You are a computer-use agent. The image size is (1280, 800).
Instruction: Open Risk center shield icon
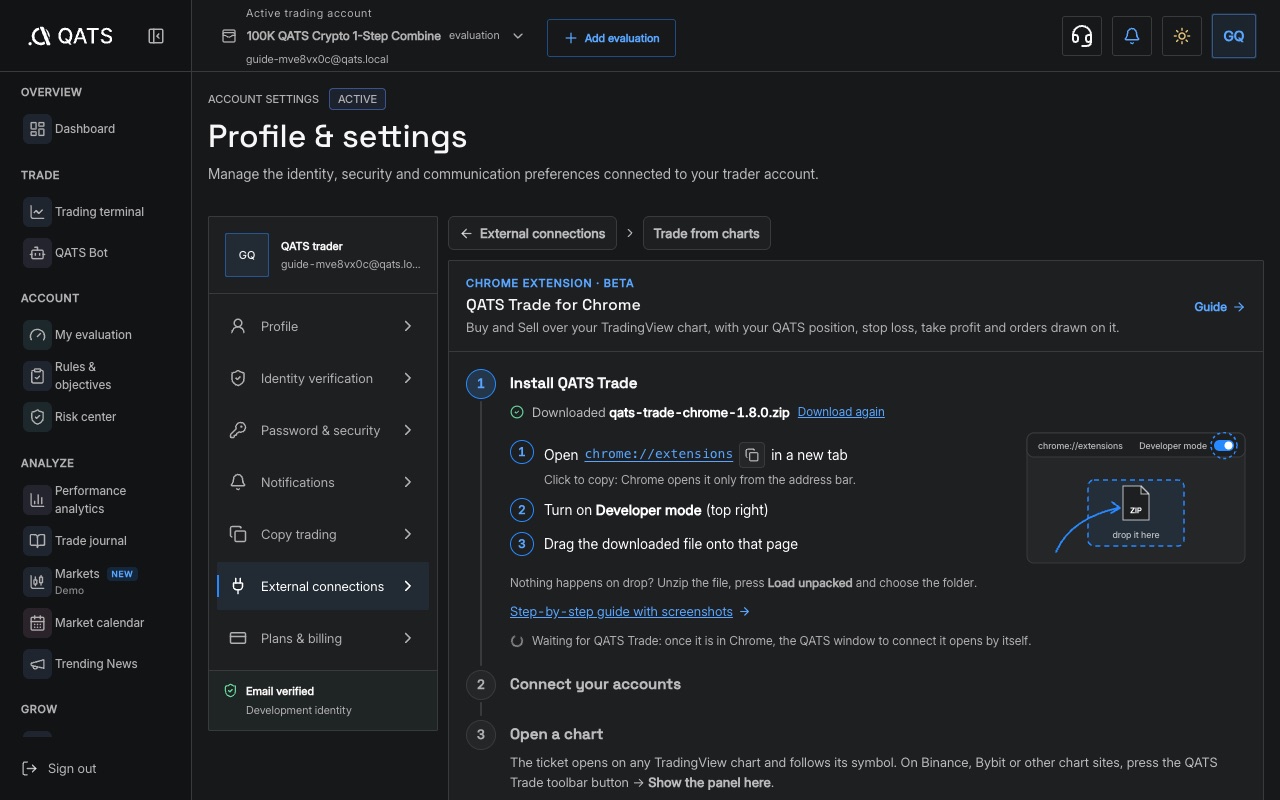[37, 417]
